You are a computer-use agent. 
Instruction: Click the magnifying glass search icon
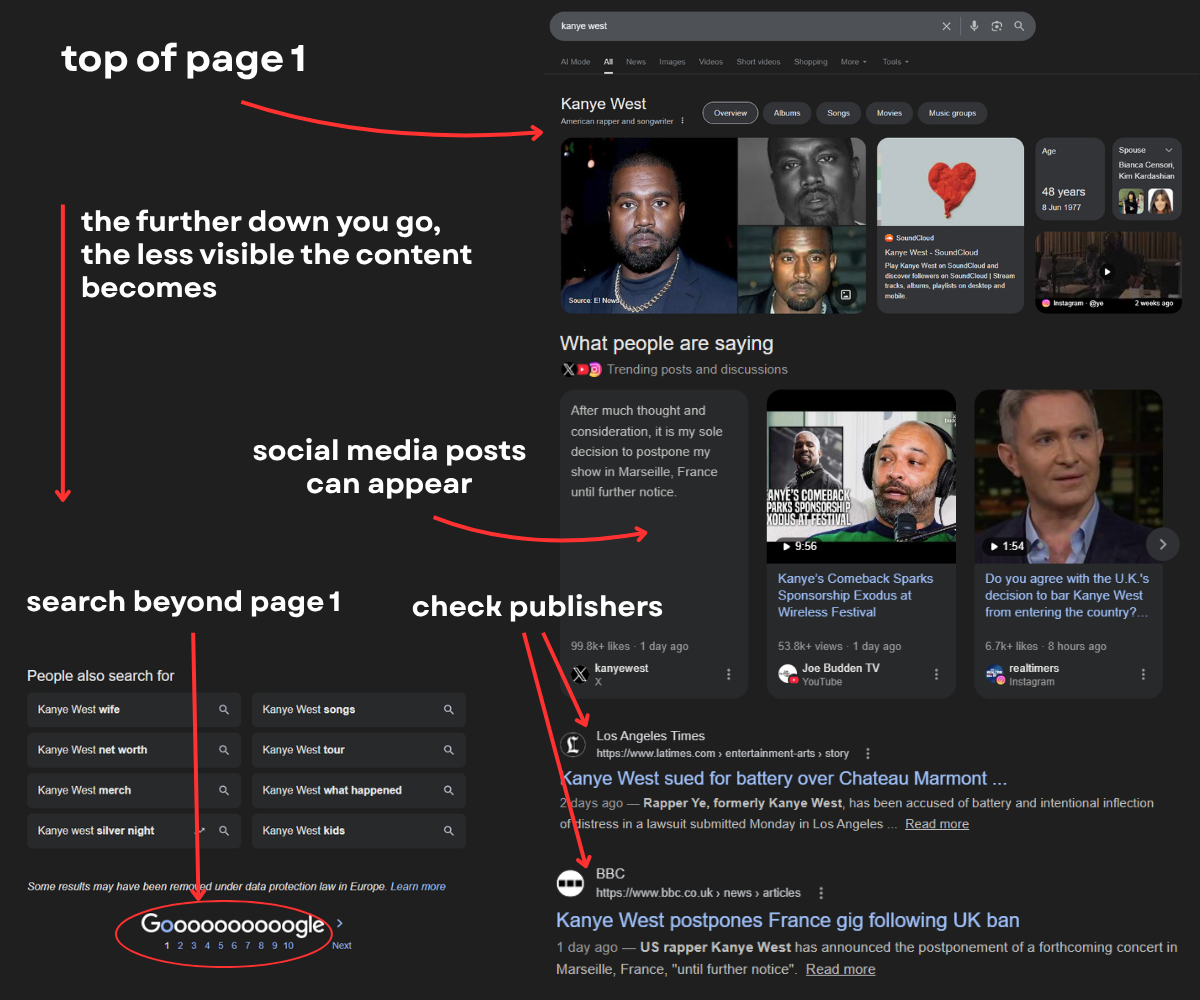click(1019, 26)
